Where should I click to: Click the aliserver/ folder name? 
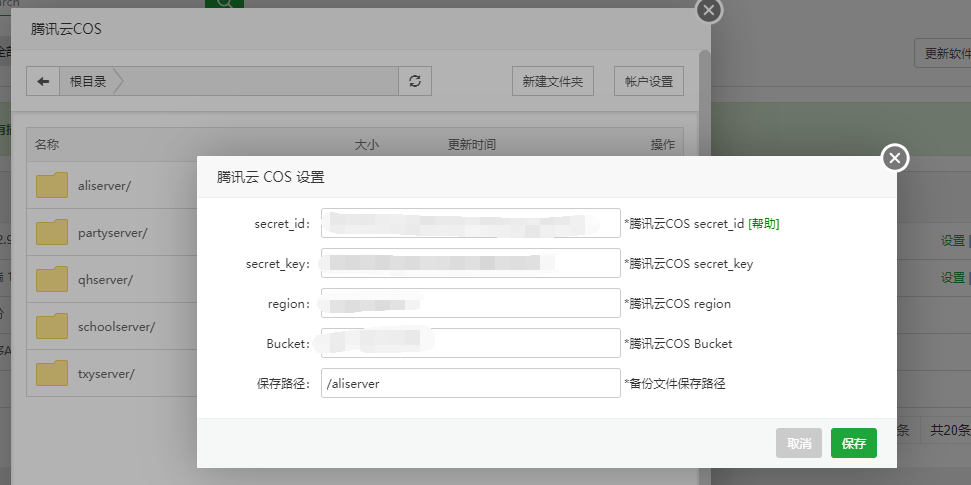104,185
